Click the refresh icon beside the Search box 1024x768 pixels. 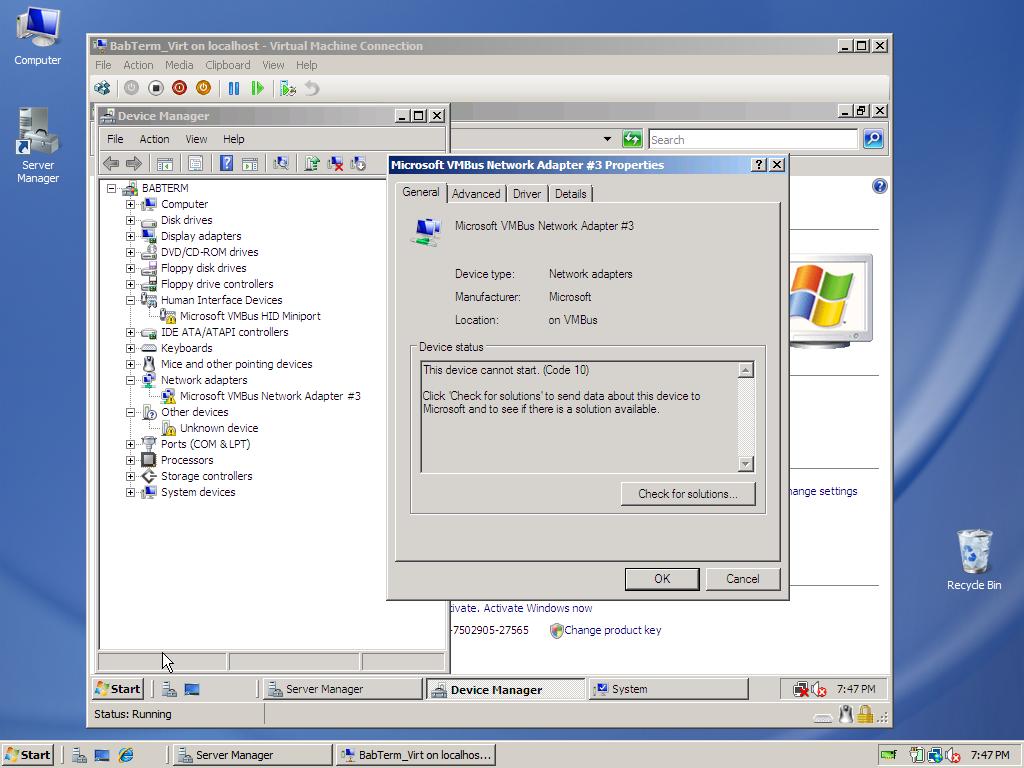coord(632,139)
